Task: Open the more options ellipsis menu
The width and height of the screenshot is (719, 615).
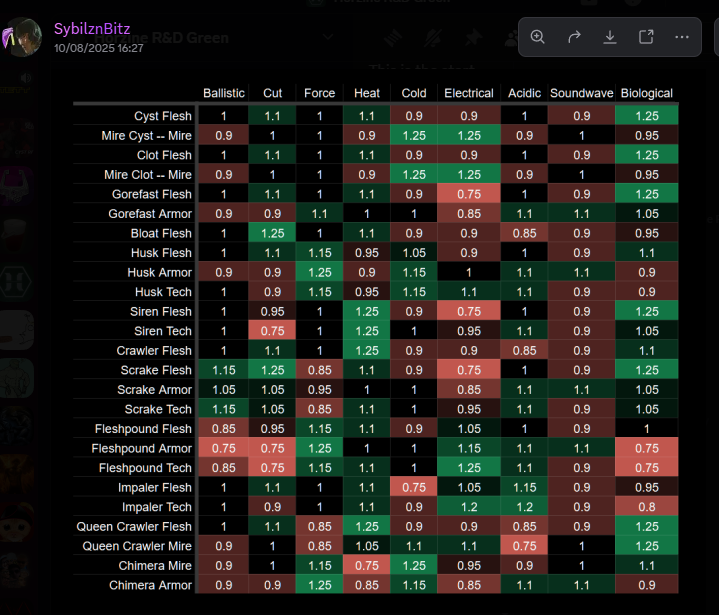Action: pos(682,37)
